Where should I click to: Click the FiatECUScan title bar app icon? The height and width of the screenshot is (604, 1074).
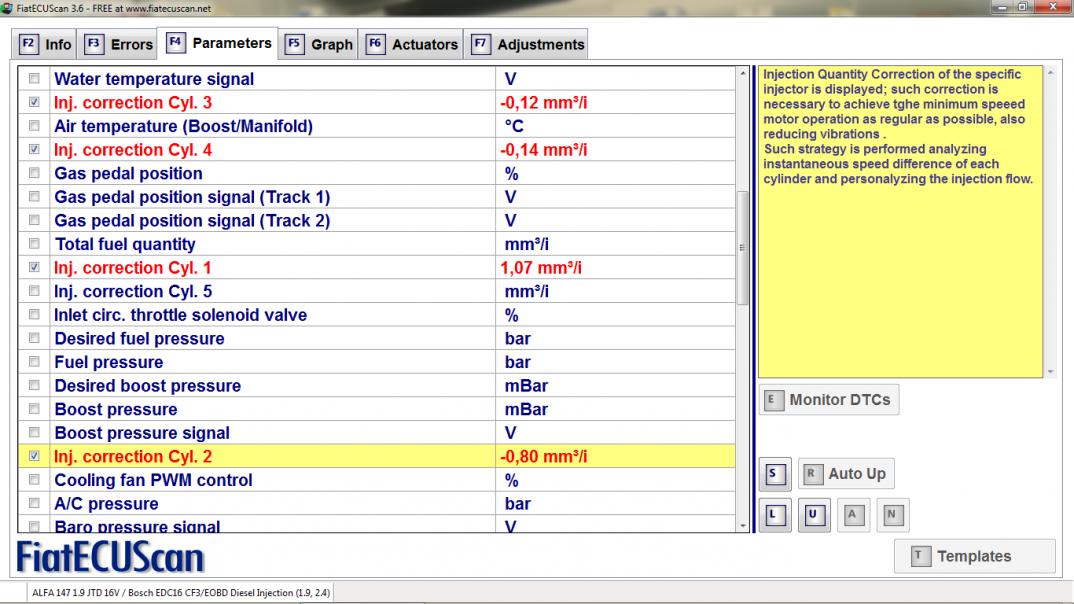(x=8, y=8)
